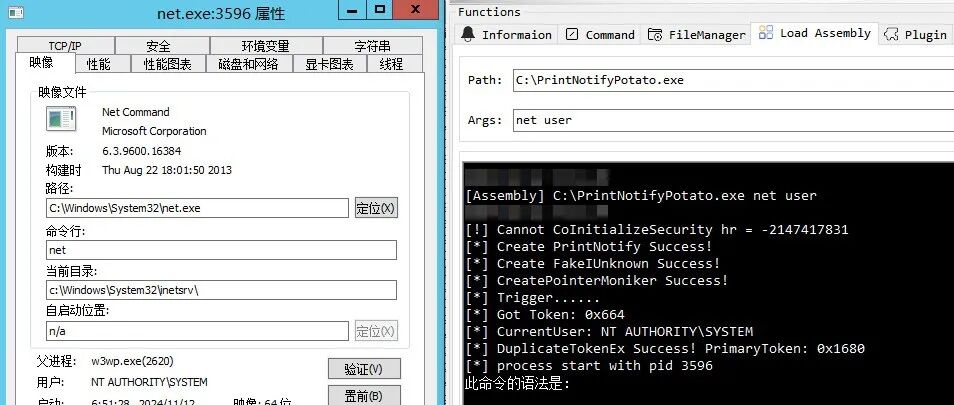This screenshot has width=954, height=405.
Task: Click the 命令行 field containing net
Action: (x=221, y=250)
